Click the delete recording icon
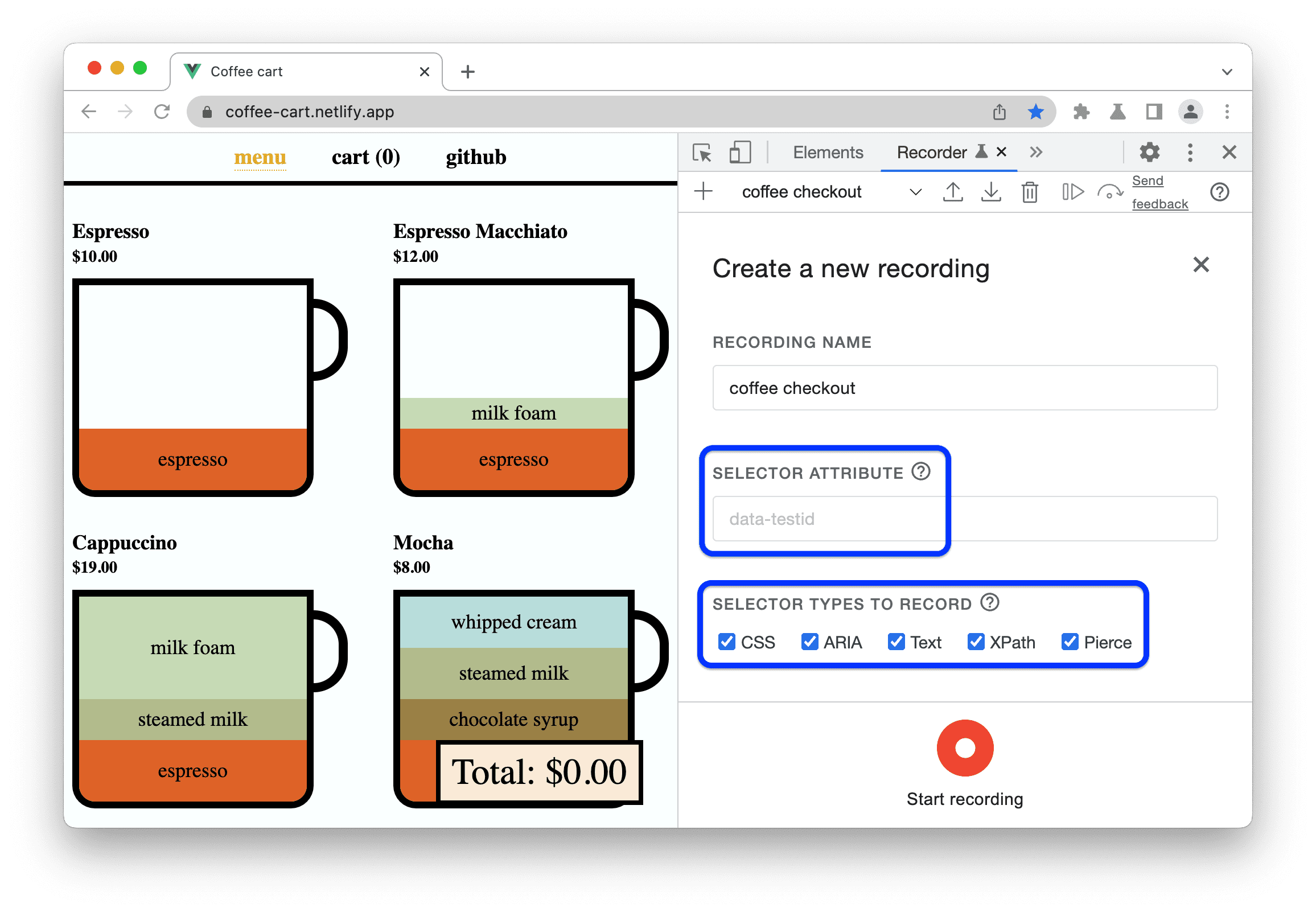 [1030, 192]
